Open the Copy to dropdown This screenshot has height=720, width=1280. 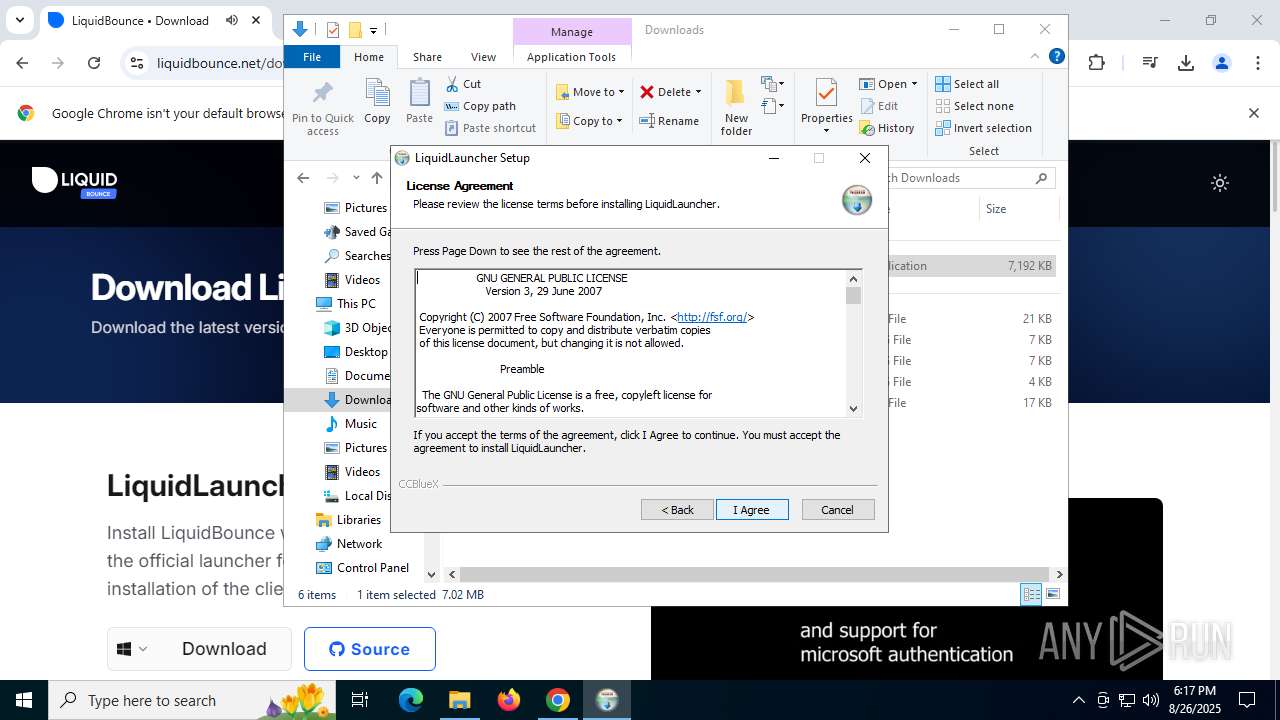click(x=589, y=121)
